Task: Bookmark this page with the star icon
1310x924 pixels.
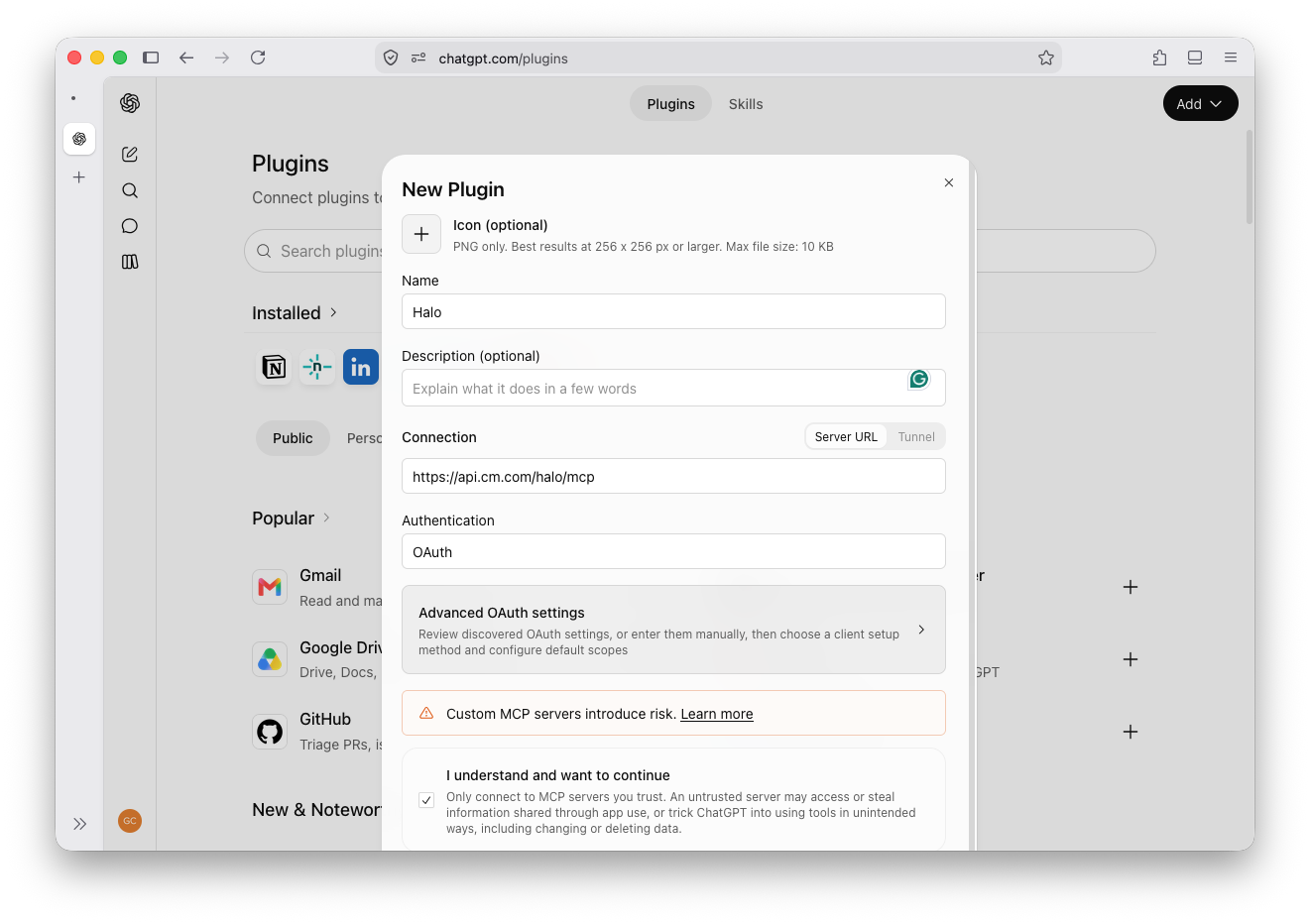Action: (x=1046, y=58)
